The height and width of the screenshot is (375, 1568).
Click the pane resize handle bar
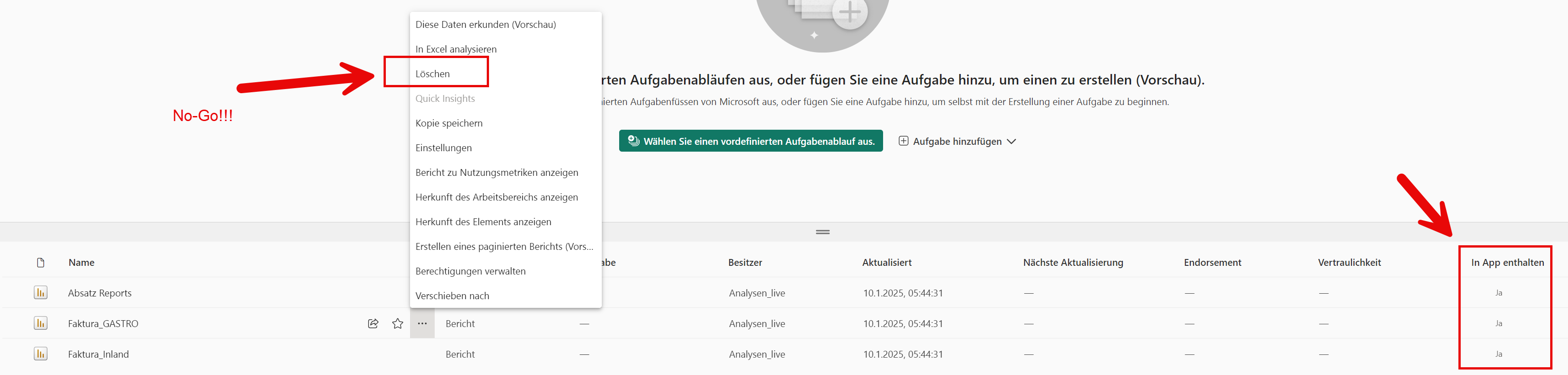pos(822,232)
